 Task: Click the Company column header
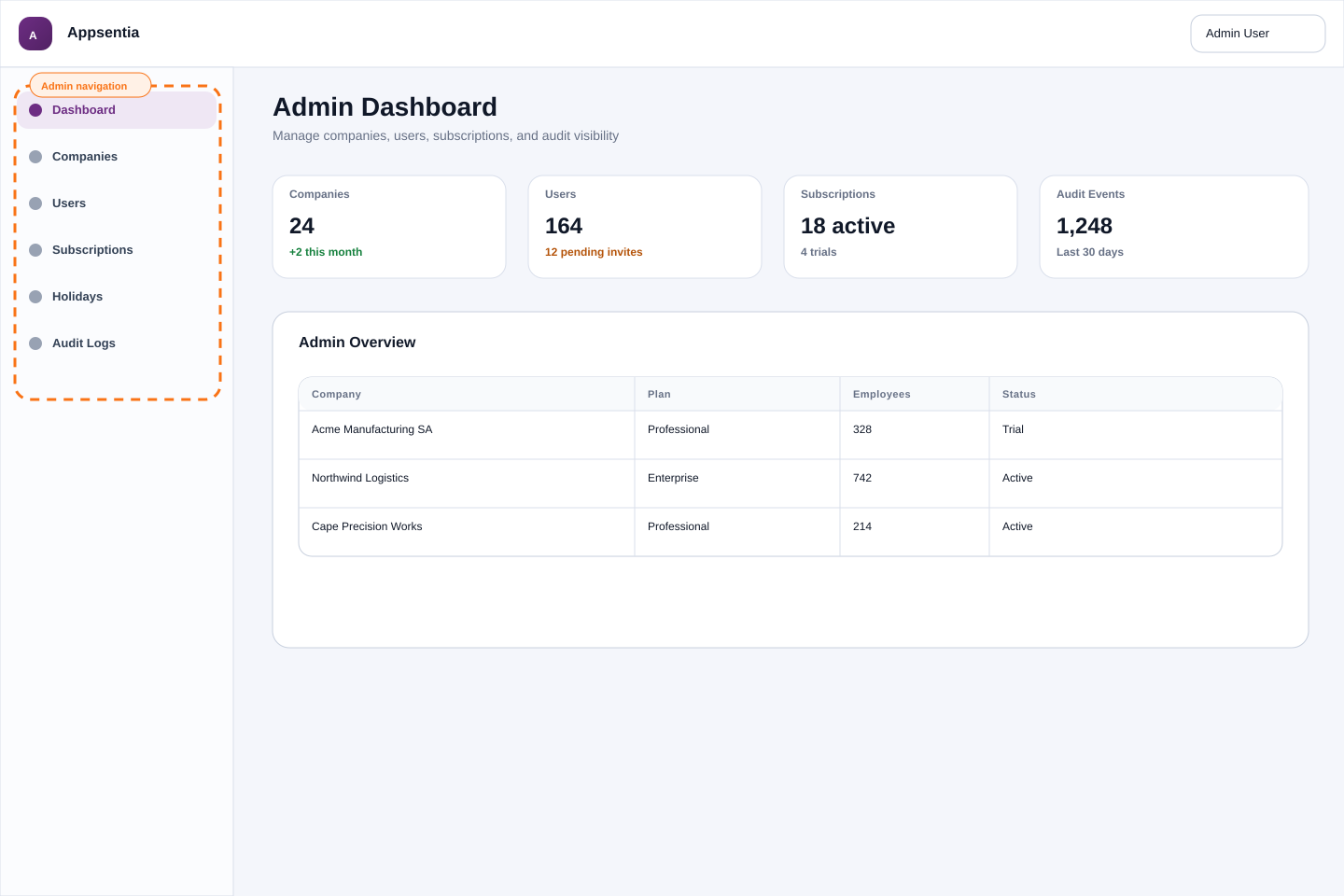click(467, 394)
